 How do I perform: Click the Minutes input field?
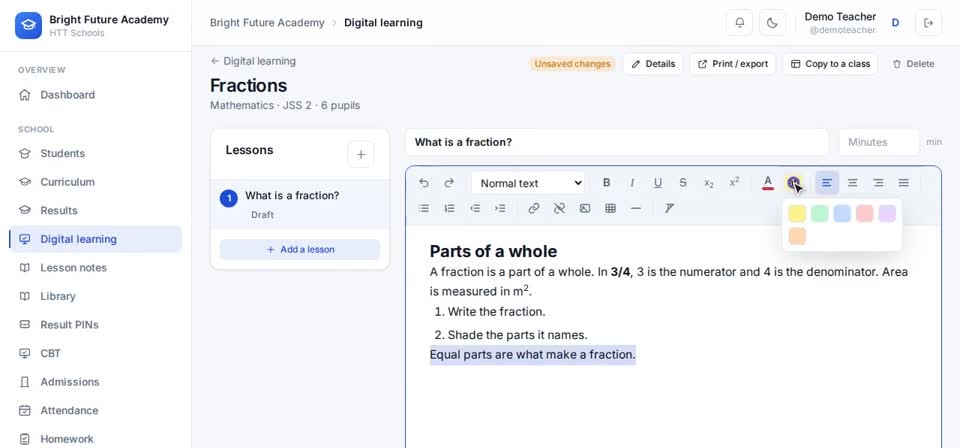[879, 142]
